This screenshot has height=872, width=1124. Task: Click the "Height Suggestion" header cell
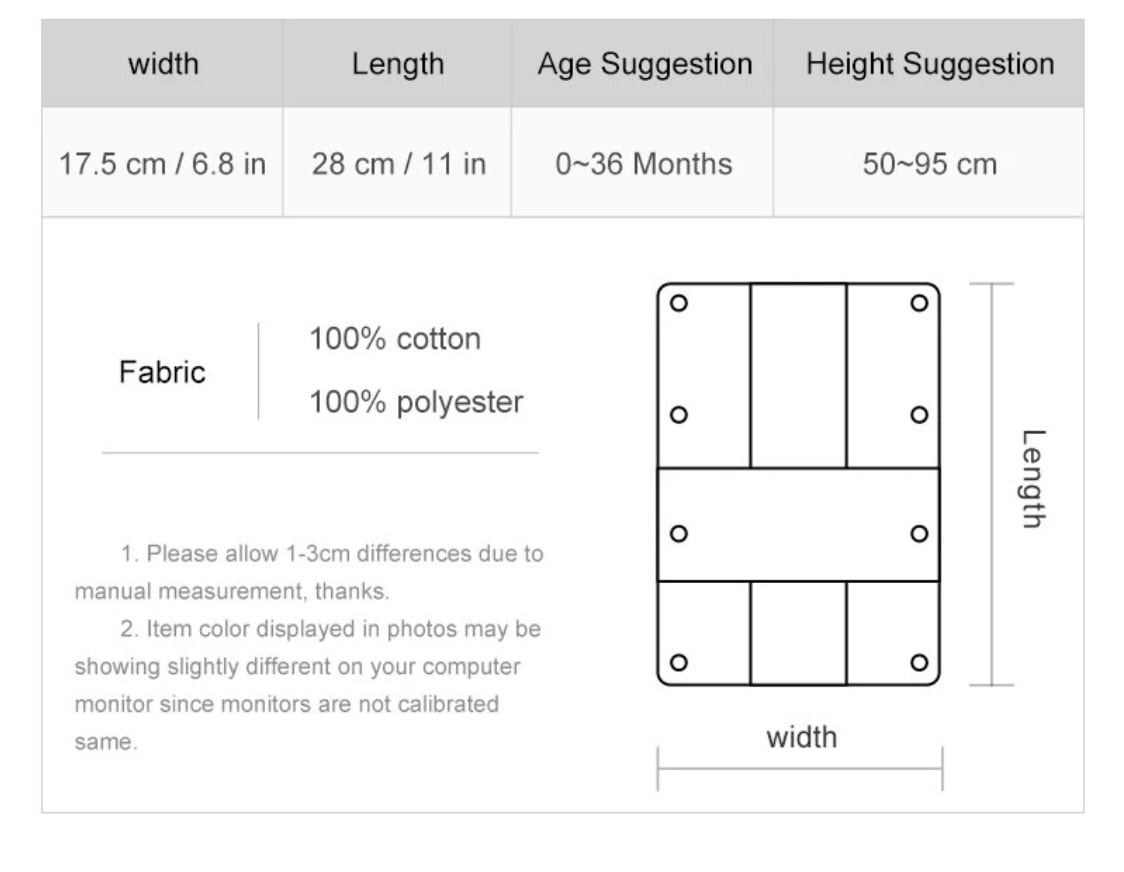pos(929,64)
